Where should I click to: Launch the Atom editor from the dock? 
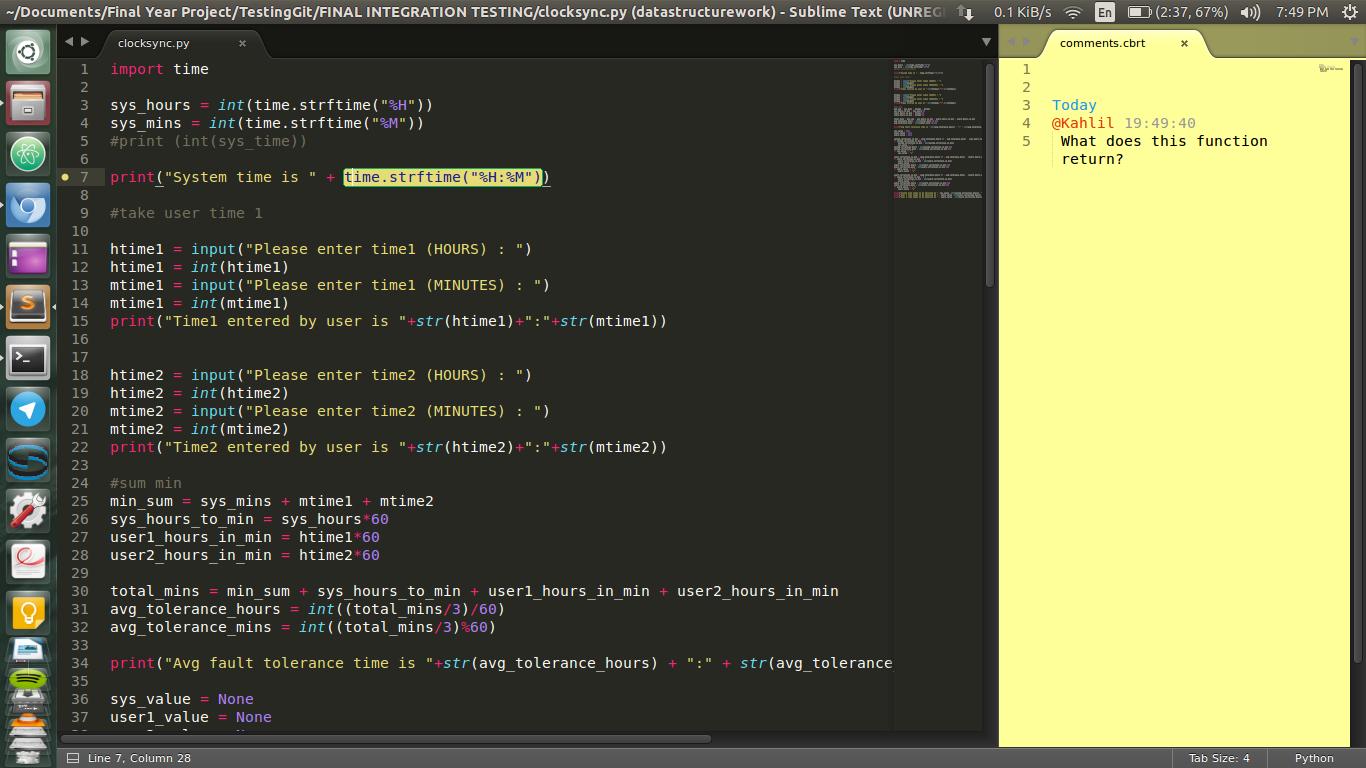[28, 154]
